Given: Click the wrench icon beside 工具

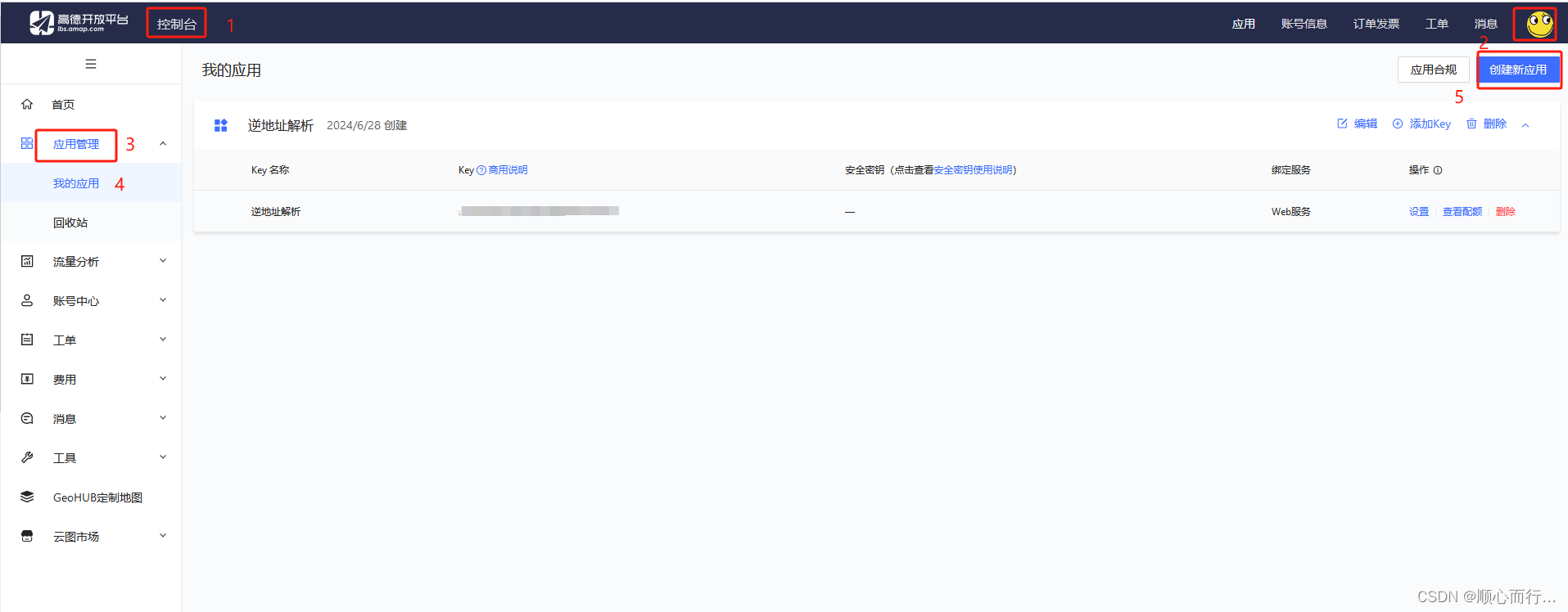Looking at the screenshot, I should tap(27, 457).
